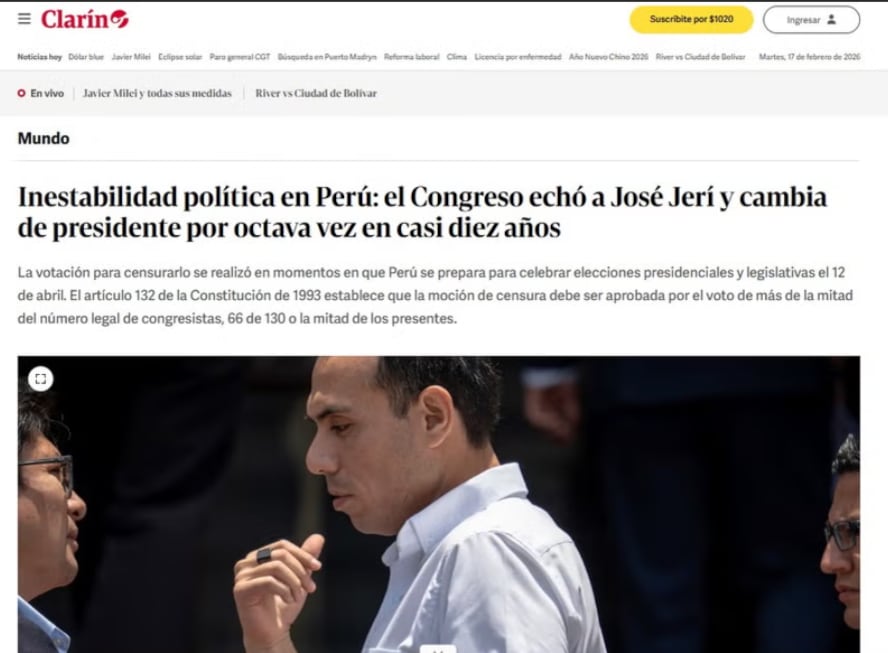Select Eclipse solar in topics bar

click(x=180, y=57)
